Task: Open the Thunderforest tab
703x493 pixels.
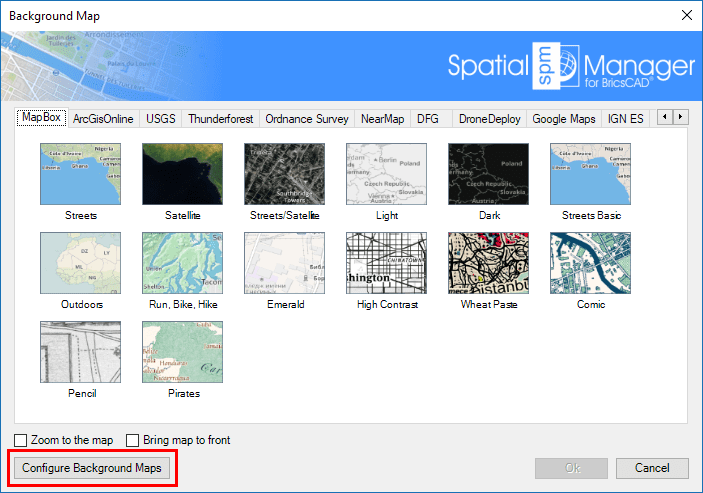Action: (x=221, y=119)
